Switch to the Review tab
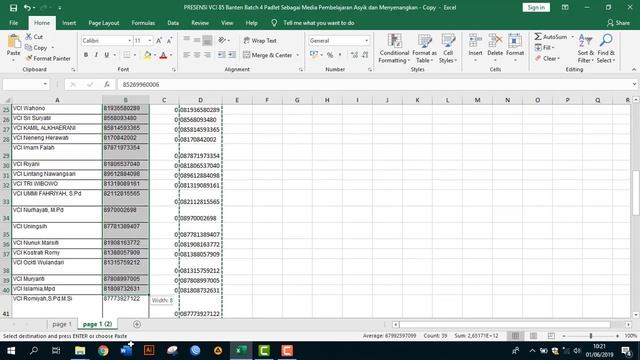Viewport: 640px width, 360px height. (x=200, y=23)
